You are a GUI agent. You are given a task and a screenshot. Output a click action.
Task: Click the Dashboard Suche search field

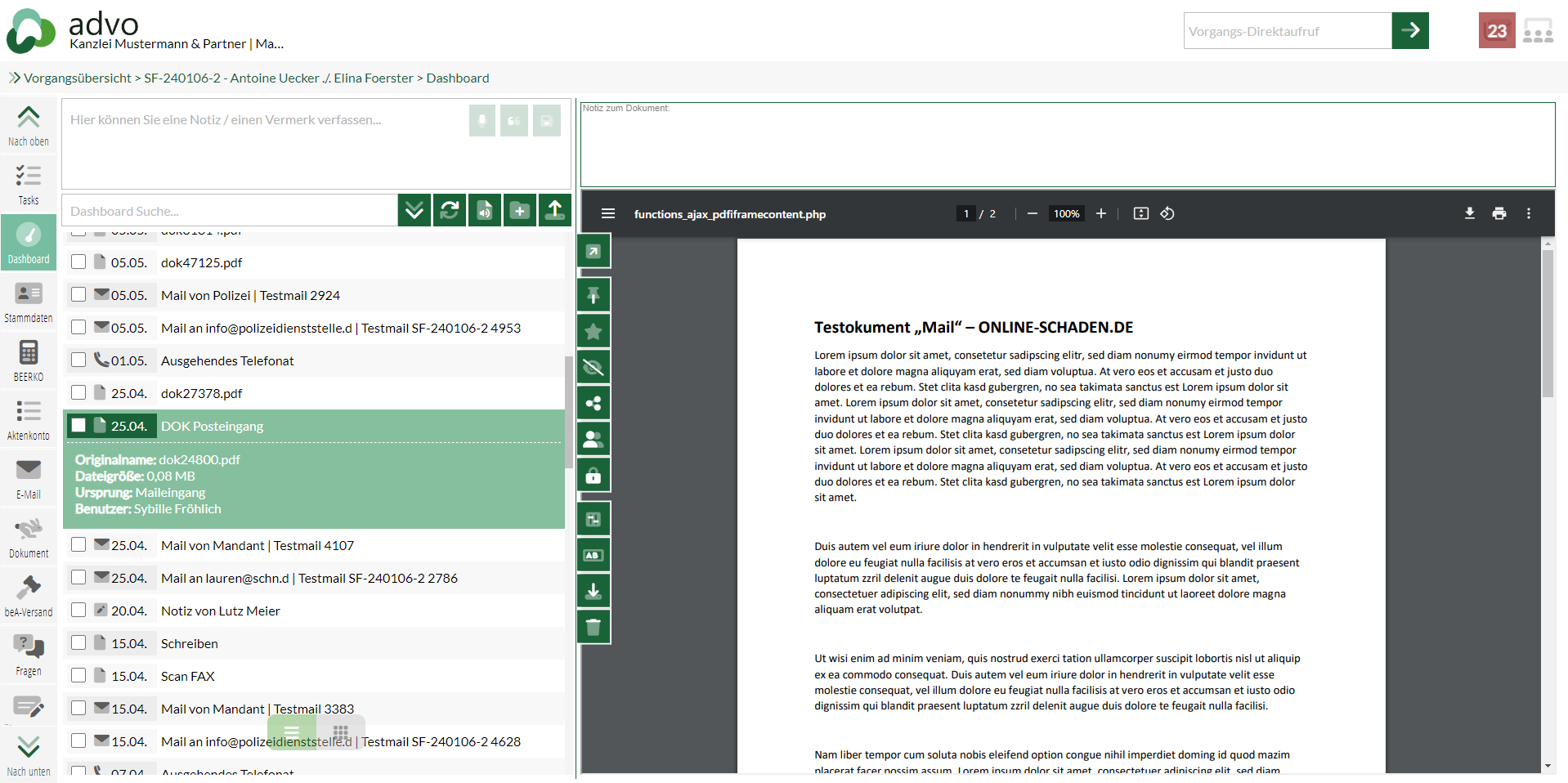pyautogui.click(x=229, y=211)
